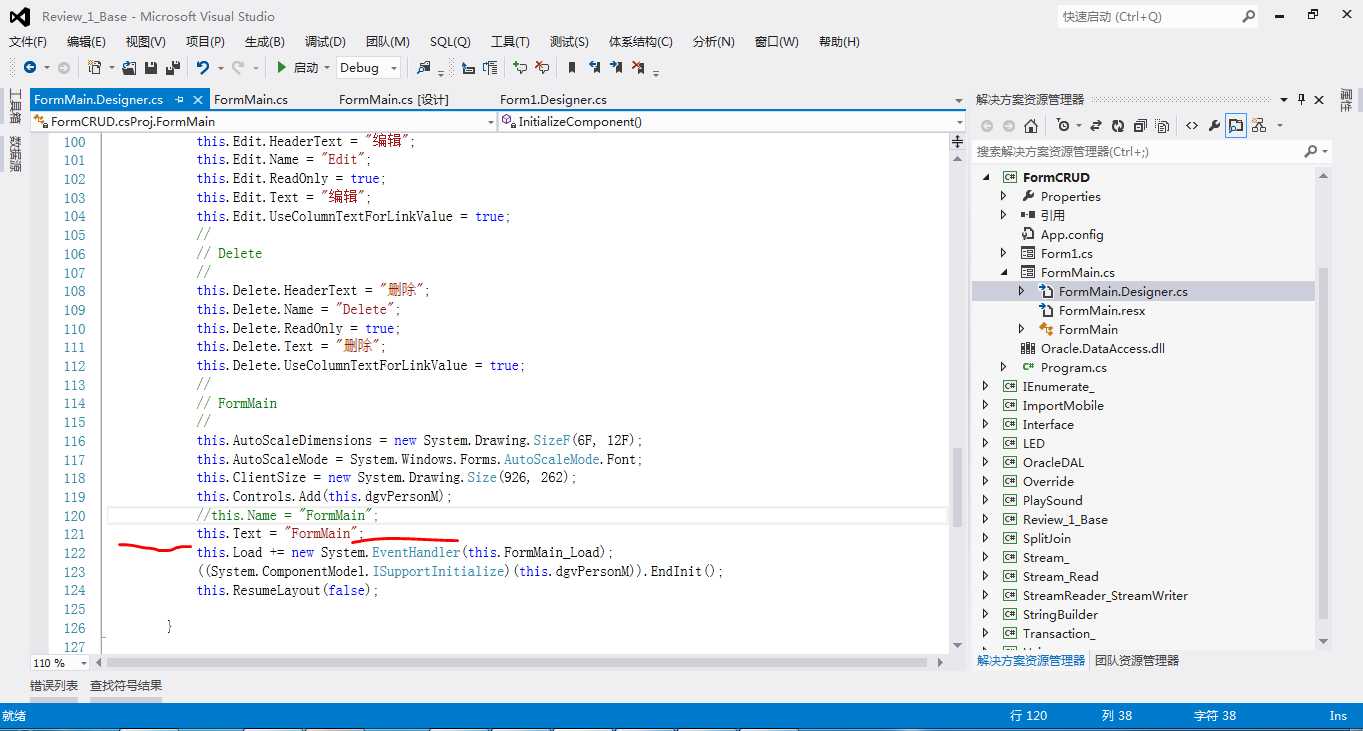Click the split editor handle above scrollbar
This screenshot has width=1363, height=731.
coord(957,142)
